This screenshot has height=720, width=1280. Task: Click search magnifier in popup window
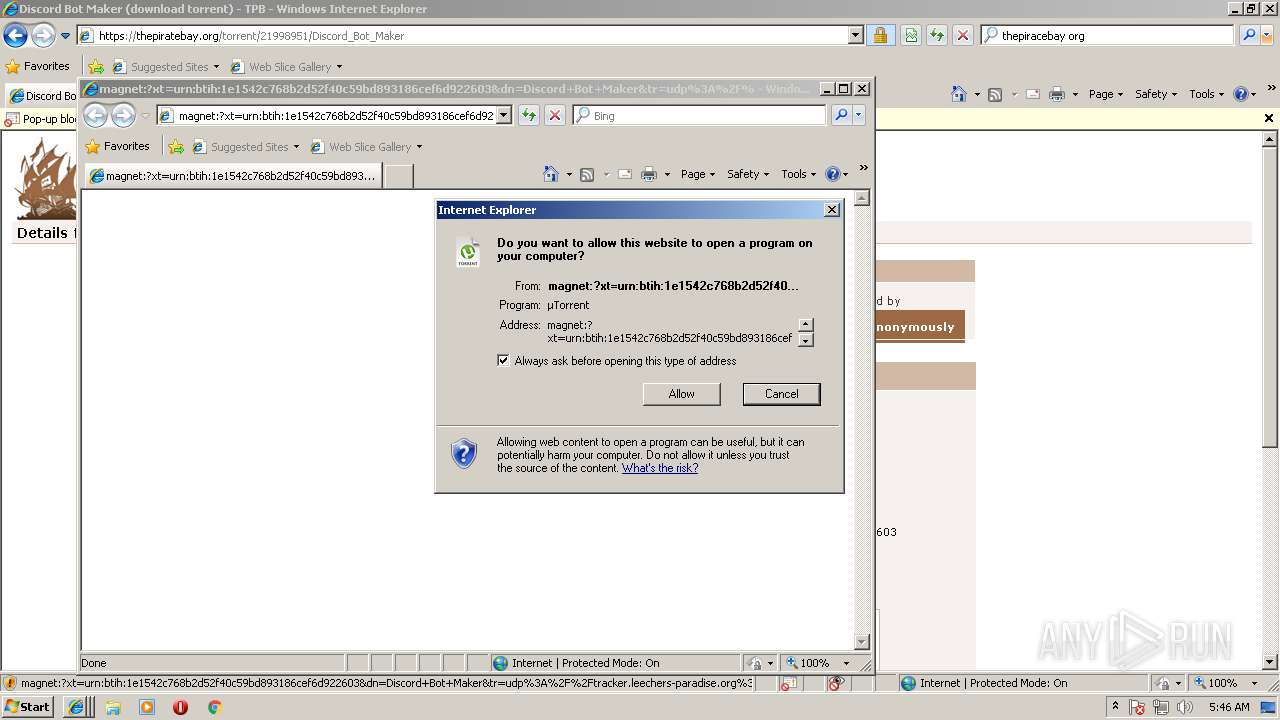pos(841,116)
